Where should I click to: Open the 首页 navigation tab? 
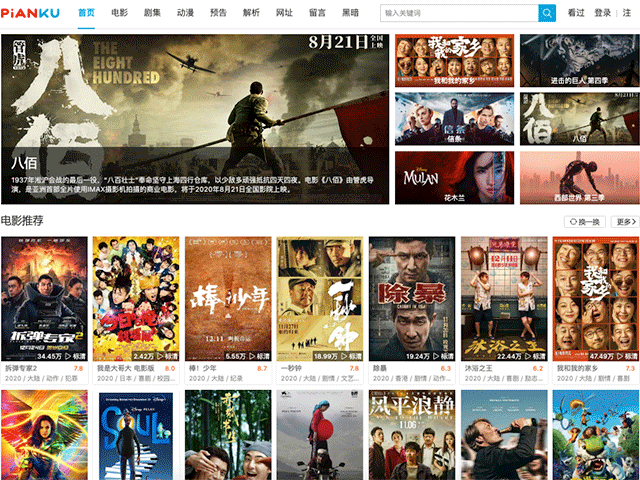pos(86,13)
